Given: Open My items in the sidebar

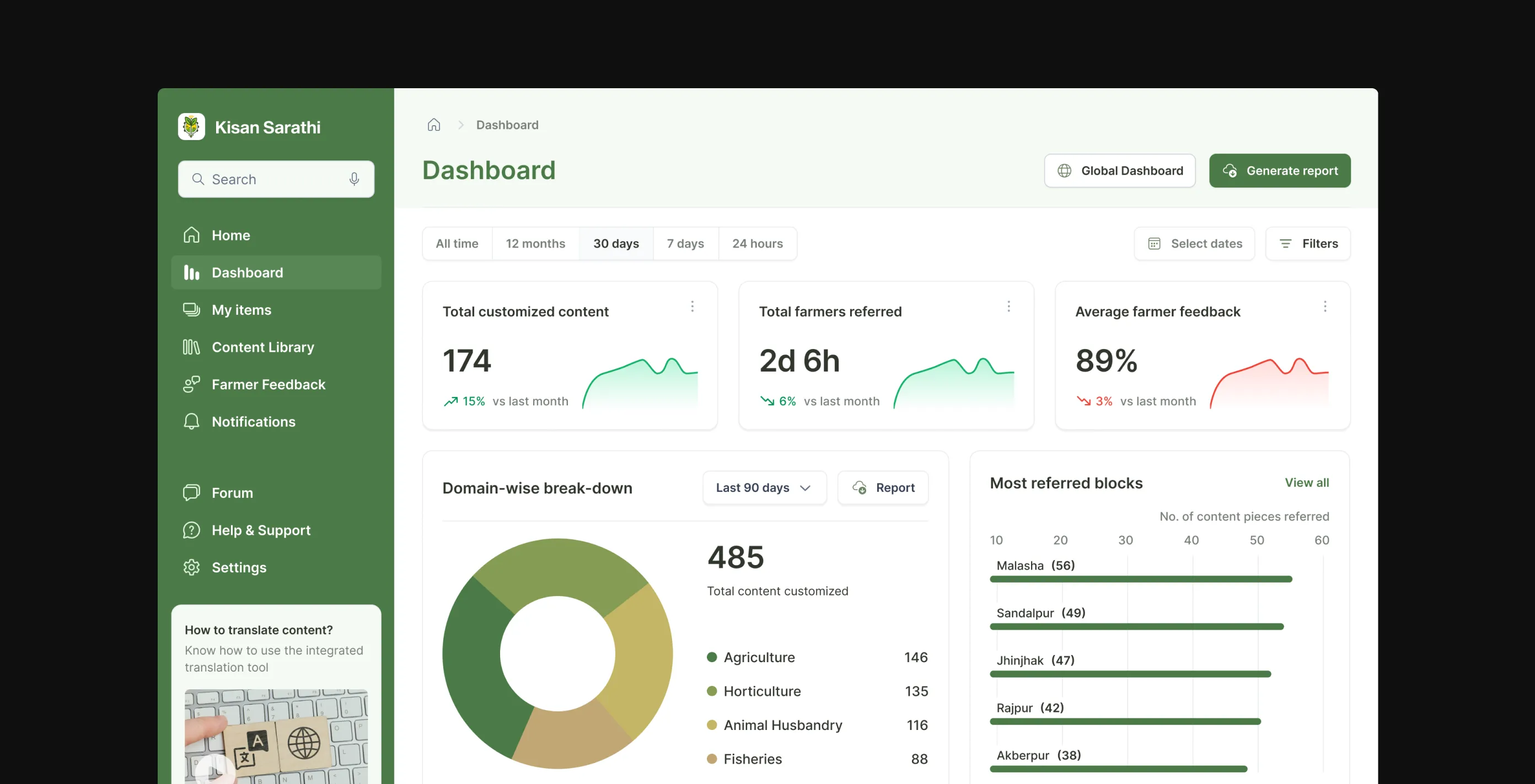Looking at the screenshot, I should click(276, 310).
